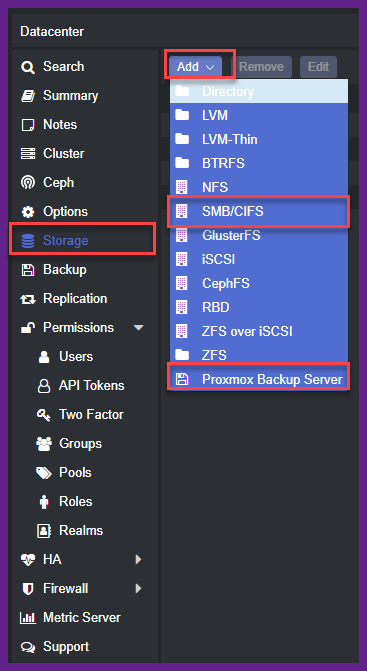Click the Firewall shield icon
Screen dimensions: 367x671
click(x=28, y=589)
